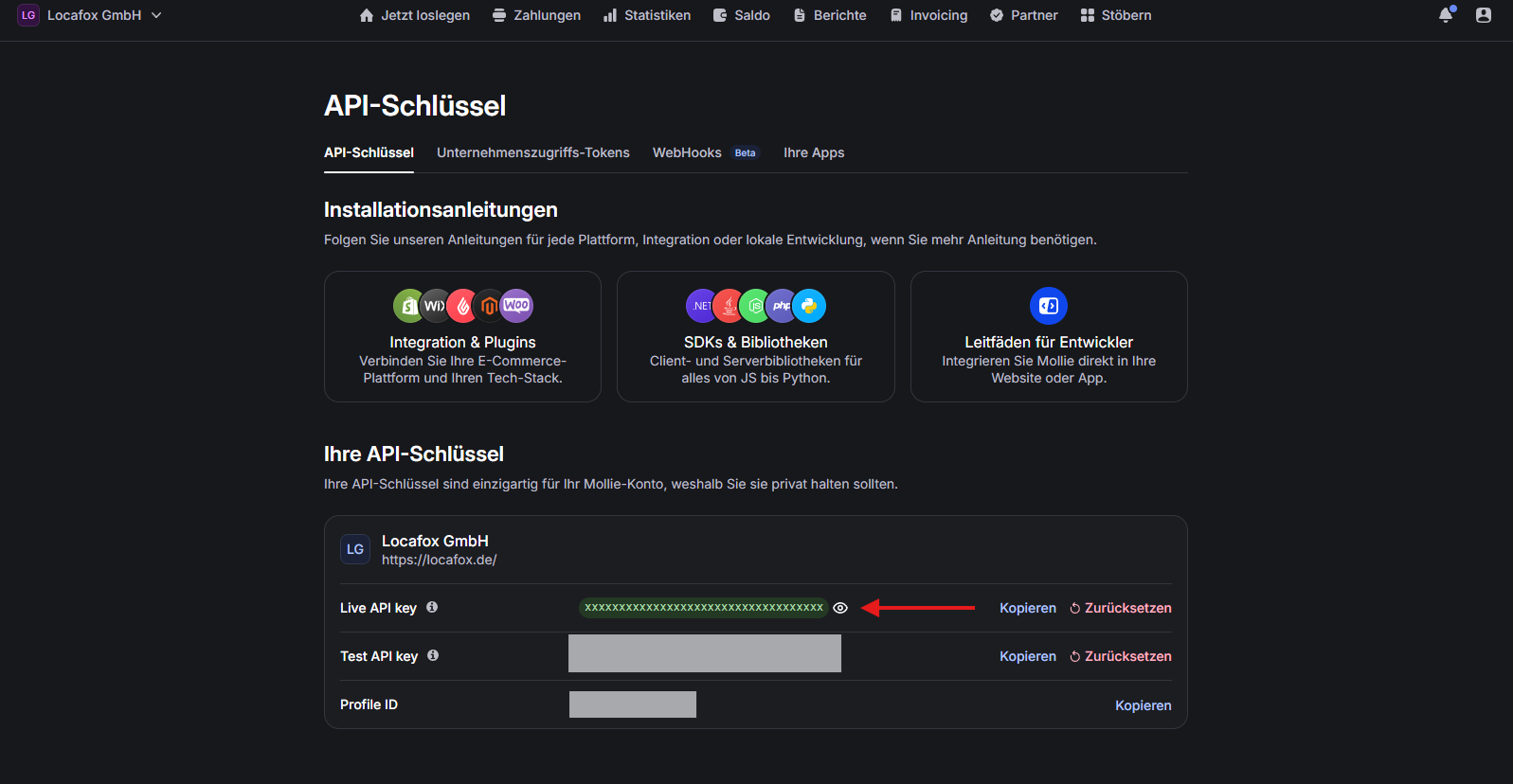Viewport: 1513px width, 784px height.
Task: Click the Beta badge beside WebHooks
Action: click(746, 152)
